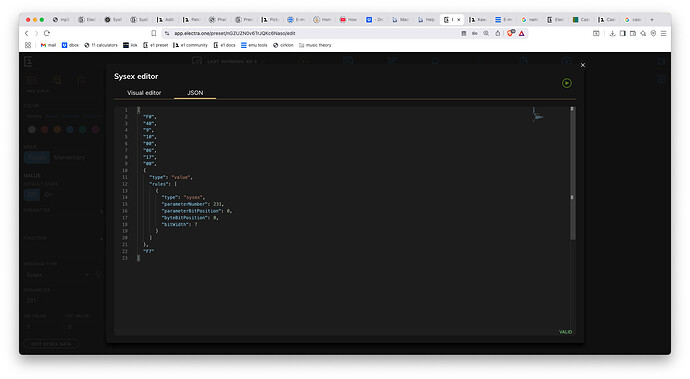
Task: Open the Message Type Sysex dropdown
Action: click(57, 275)
